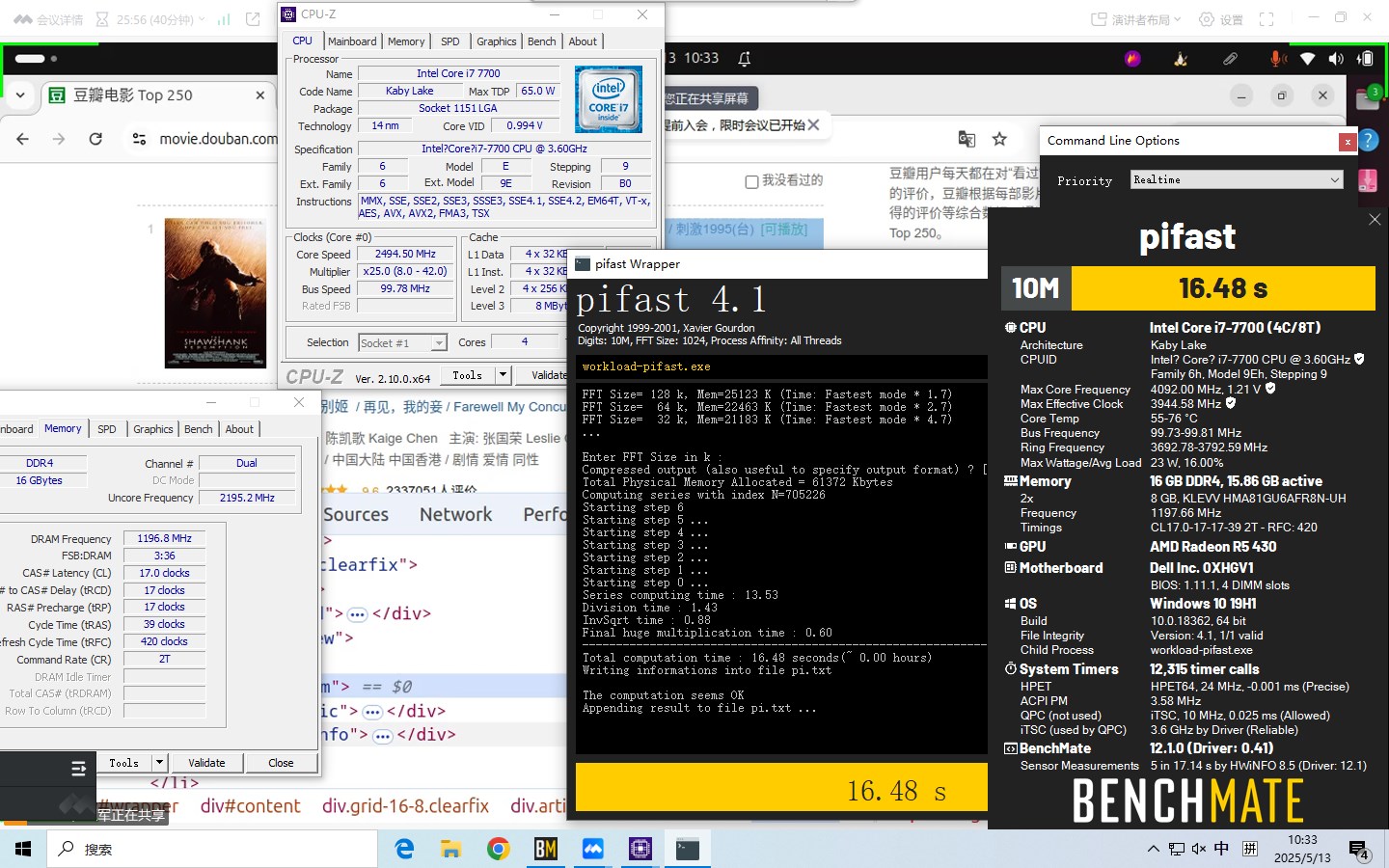The image size is (1389, 868).
Task: Click the meeting pop-out window icon
Action: click(253, 19)
